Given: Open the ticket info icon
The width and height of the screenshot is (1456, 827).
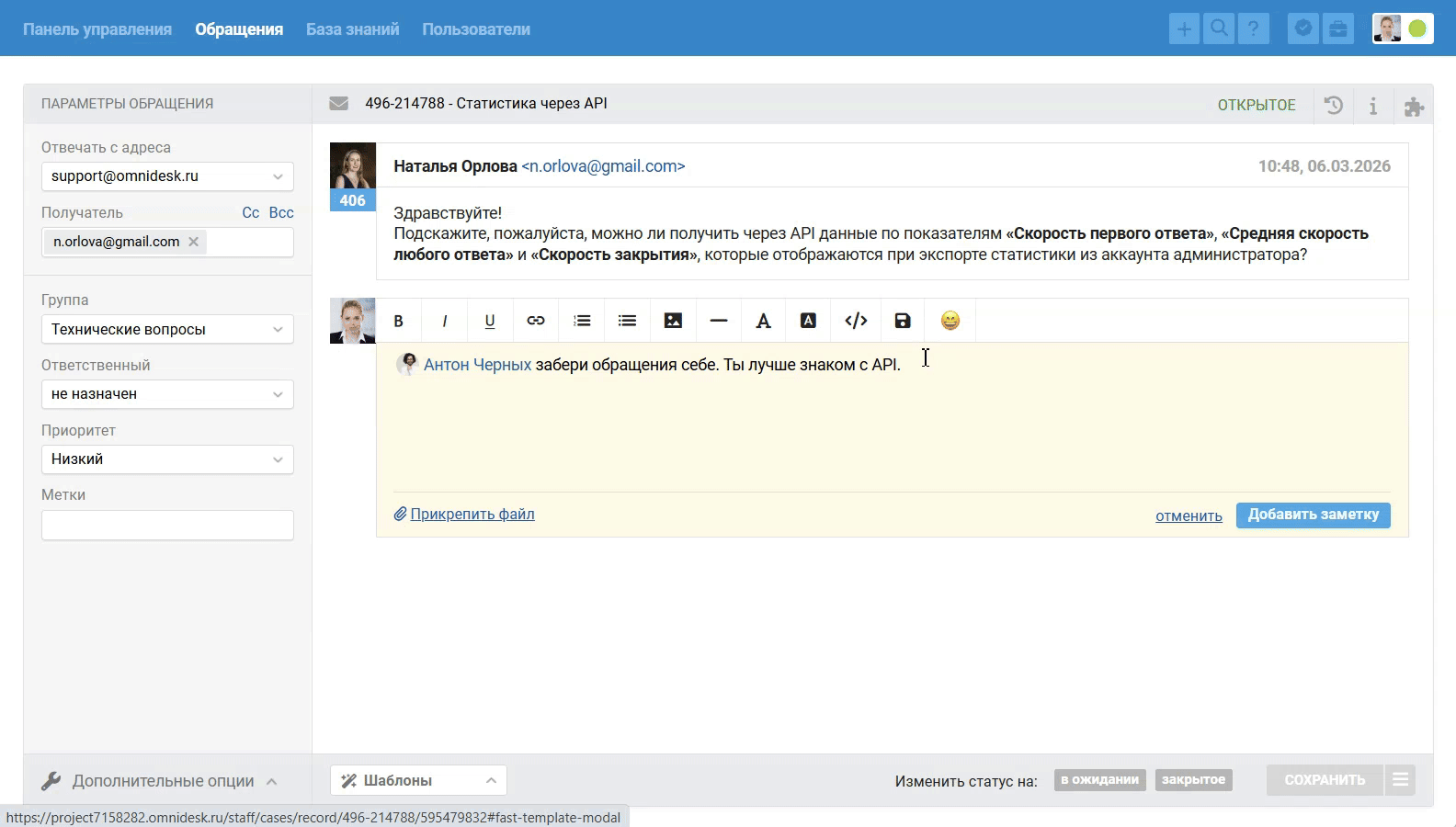Looking at the screenshot, I should click(x=1373, y=106).
